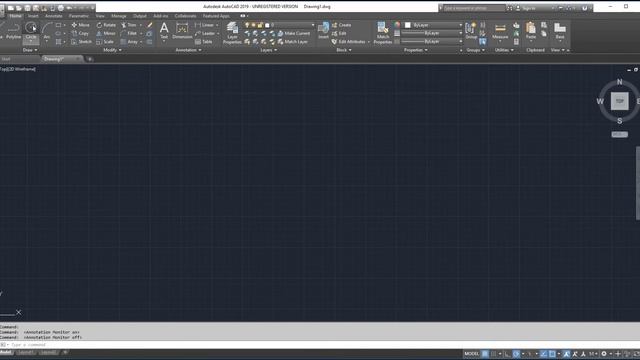The height and width of the screenshot is (360, 640).
Task: Expand the Modify panel
Action: pyautogui.click(x=112, y=50)
